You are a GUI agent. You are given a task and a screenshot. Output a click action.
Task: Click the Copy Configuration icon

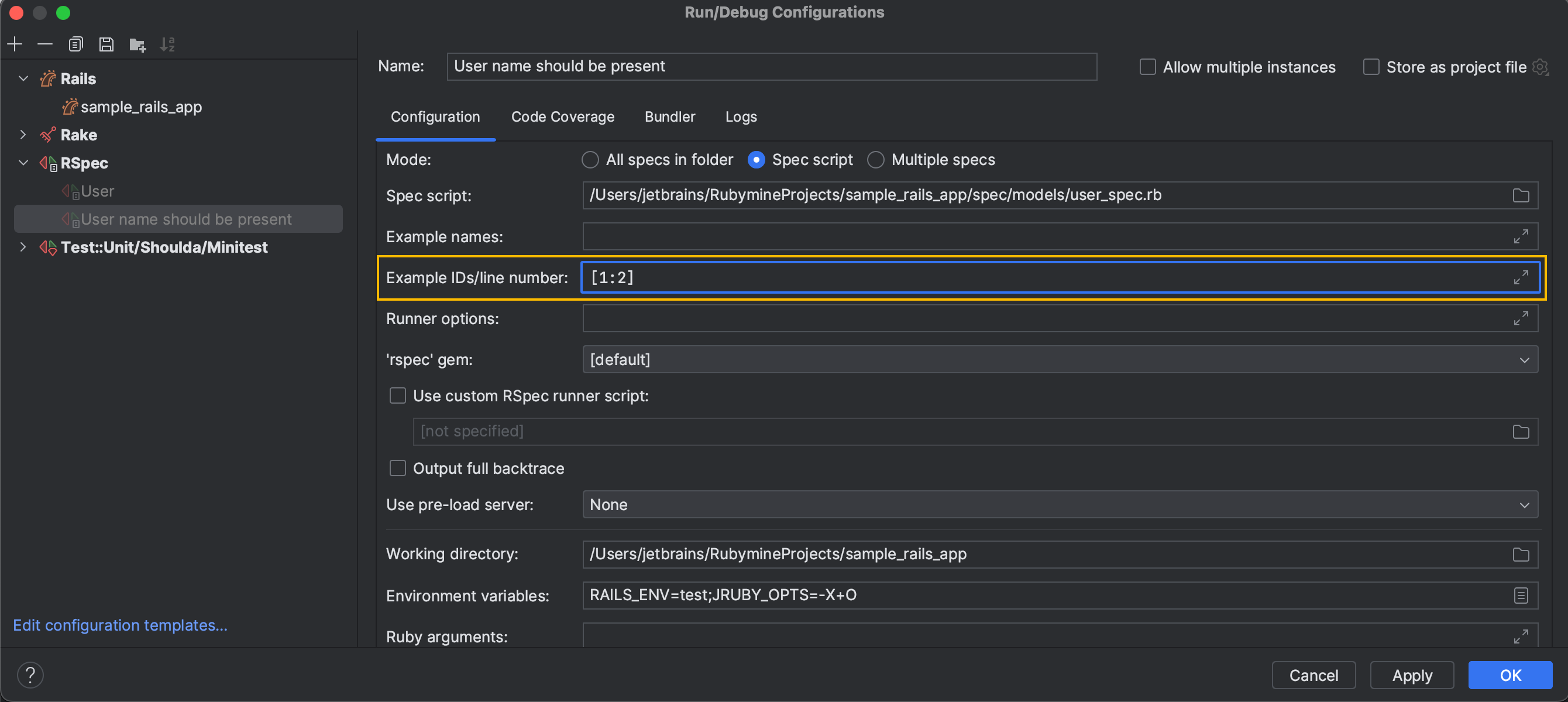pyautogui.click(x=75, y=44)
